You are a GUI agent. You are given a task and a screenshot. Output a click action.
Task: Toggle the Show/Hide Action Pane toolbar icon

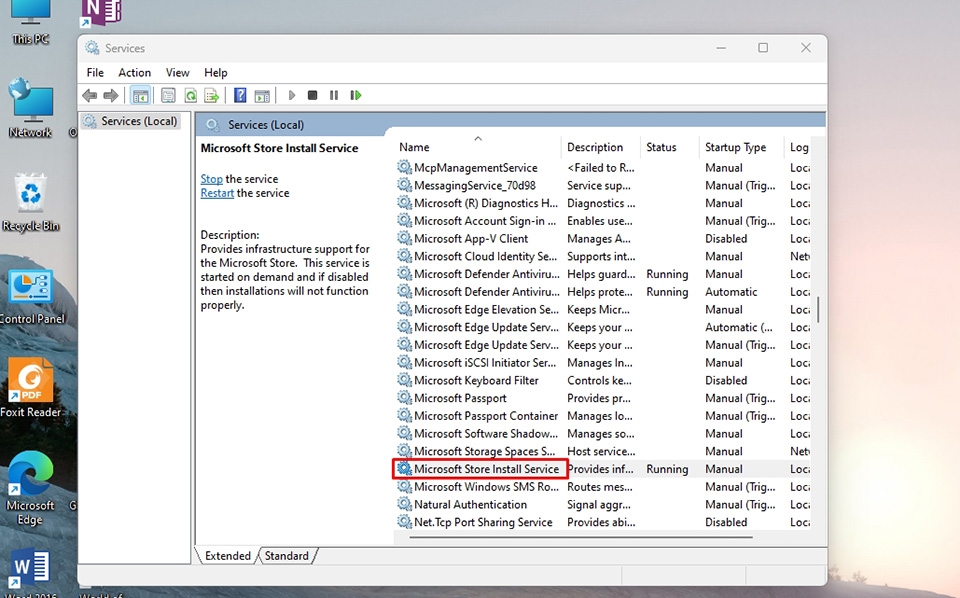pos(262,95)
